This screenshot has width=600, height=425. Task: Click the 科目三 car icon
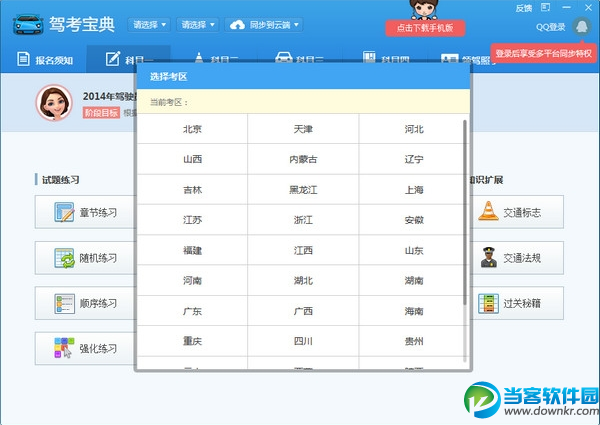pyautogui.click(x=284, y=57)
